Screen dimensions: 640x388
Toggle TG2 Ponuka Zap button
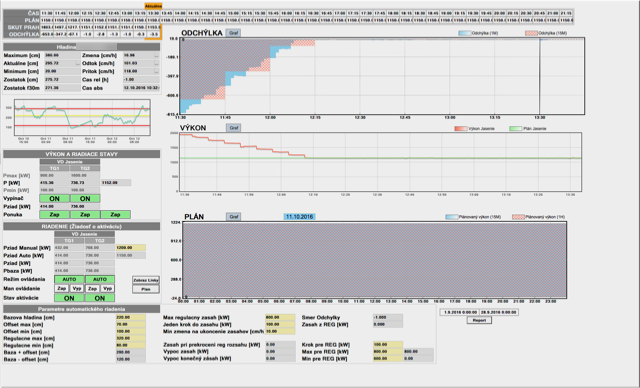85,215
